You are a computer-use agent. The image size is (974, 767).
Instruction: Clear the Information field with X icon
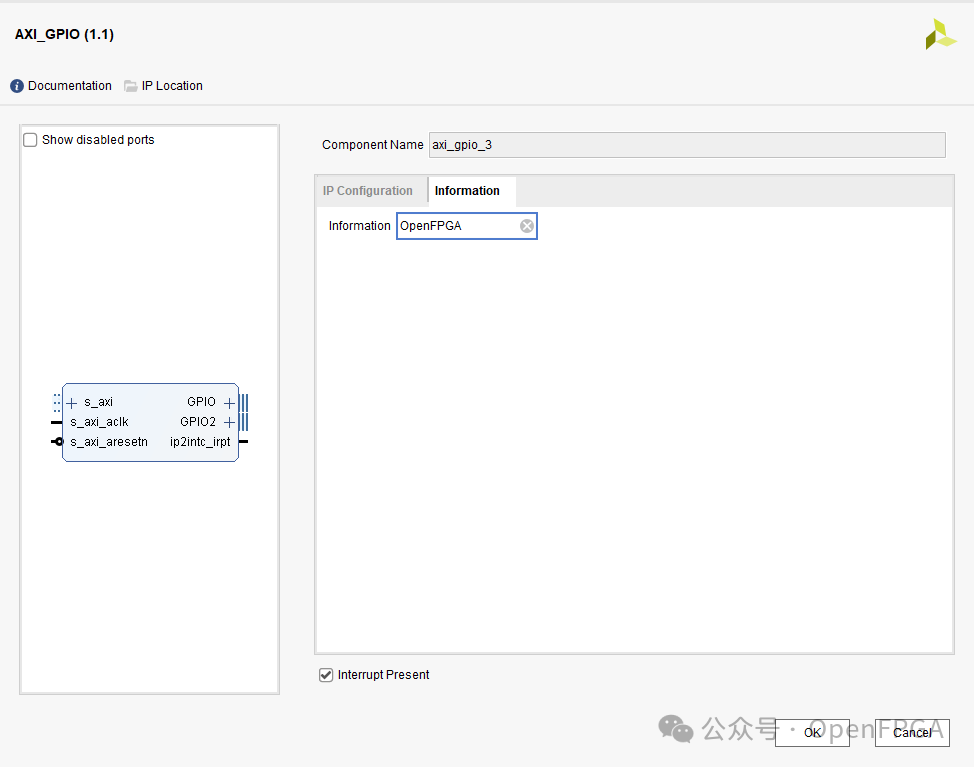tap(527, 226)
